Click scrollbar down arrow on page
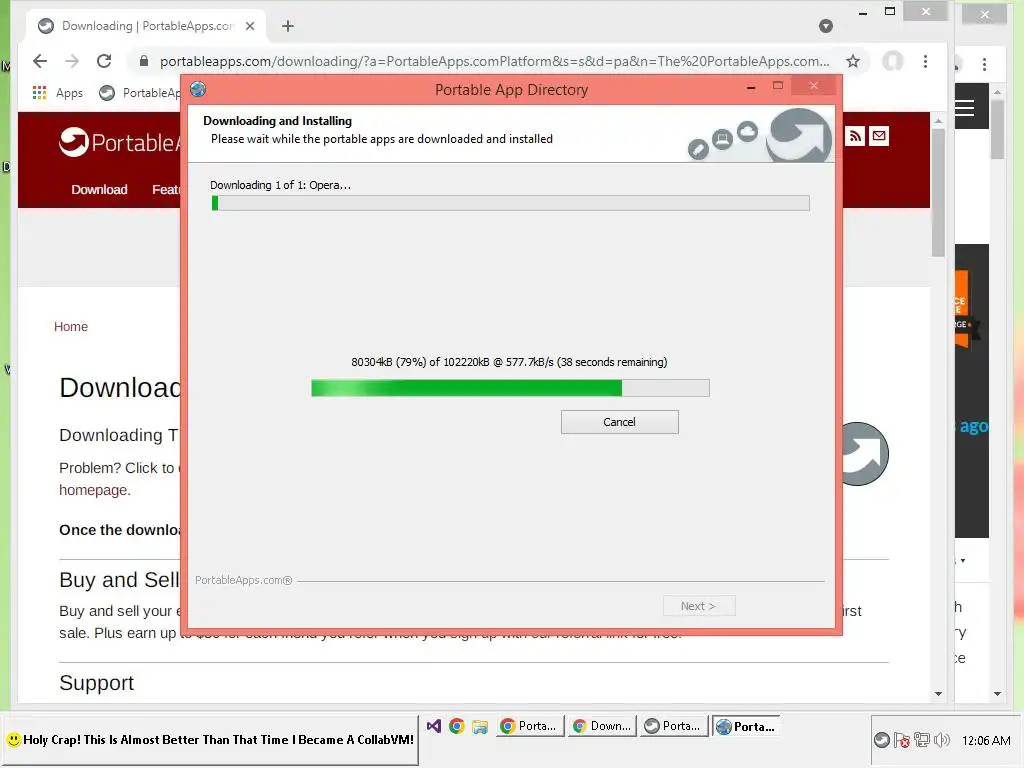Screen dimensions: 1024x768 (938, 694)
